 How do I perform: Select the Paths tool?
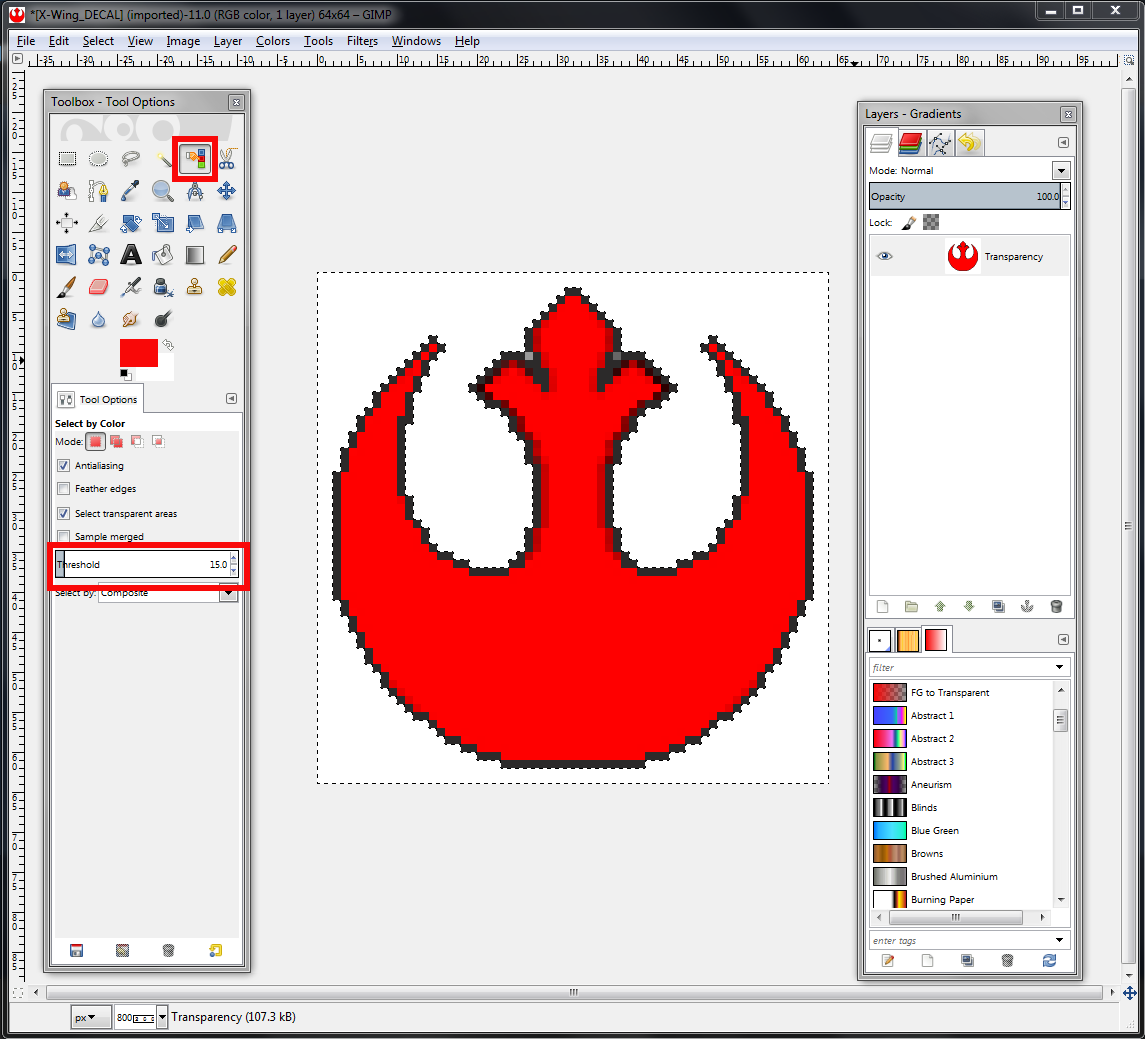tap(99, 191)
